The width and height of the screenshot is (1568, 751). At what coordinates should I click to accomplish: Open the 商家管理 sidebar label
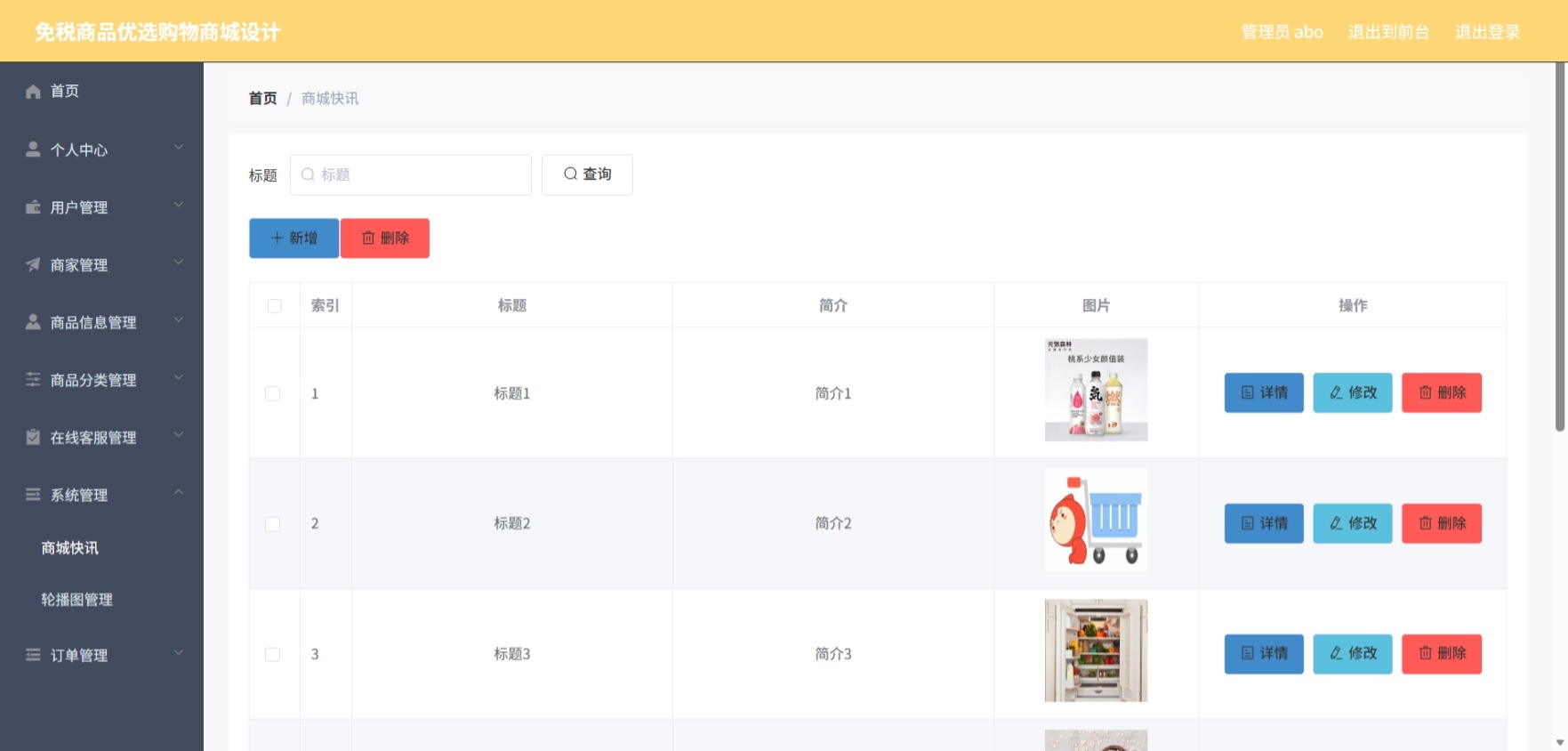[x=79, y=265]
